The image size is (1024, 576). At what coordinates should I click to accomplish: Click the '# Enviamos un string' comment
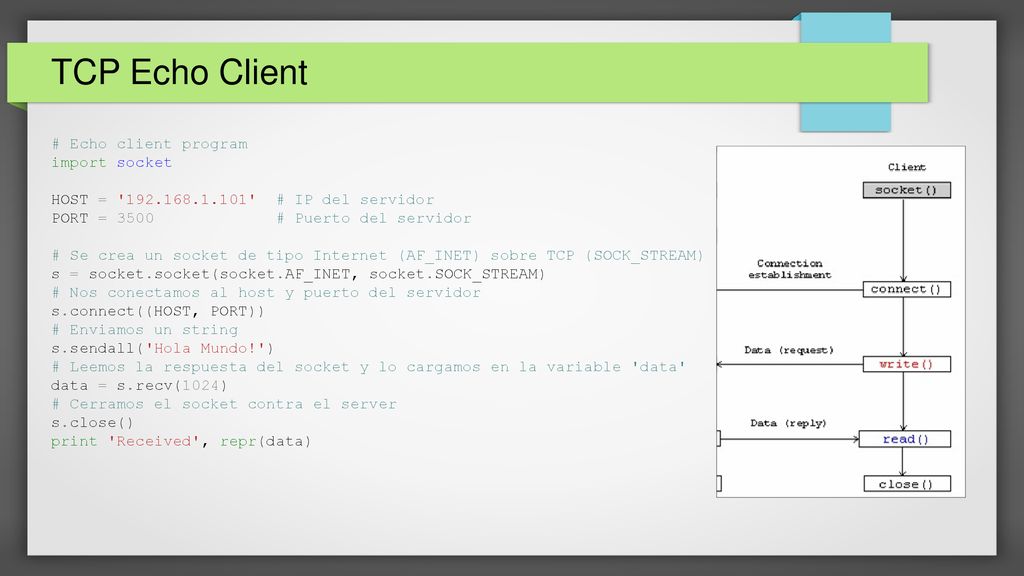coord(144,330)
